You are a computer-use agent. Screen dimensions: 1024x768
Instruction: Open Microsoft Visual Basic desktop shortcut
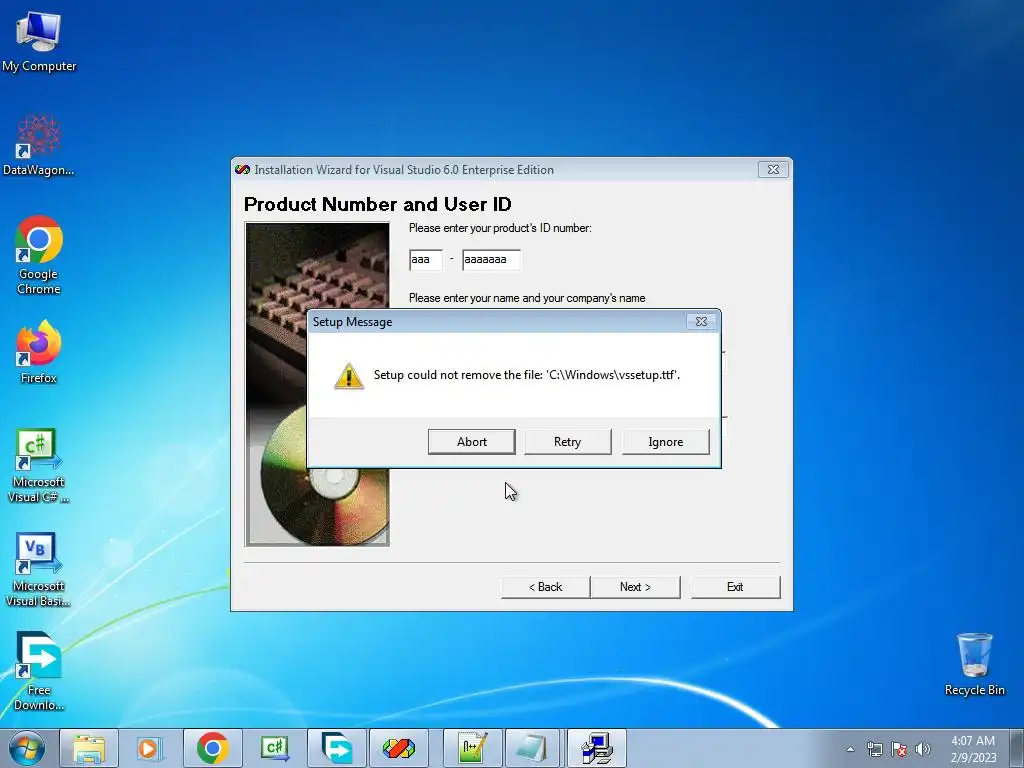tap(39, 569)
